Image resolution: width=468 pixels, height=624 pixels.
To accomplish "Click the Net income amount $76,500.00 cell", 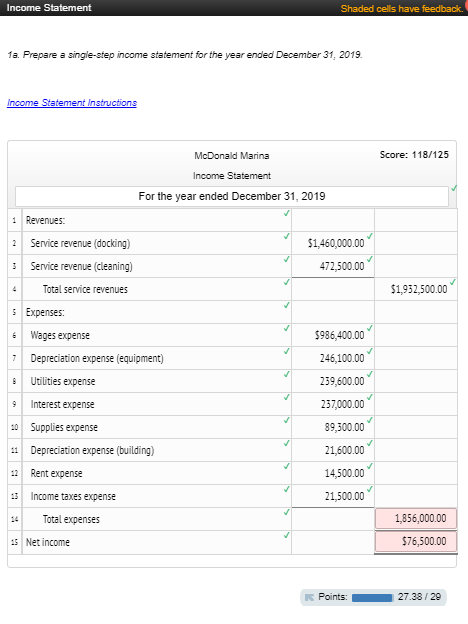I will point(415,542).
